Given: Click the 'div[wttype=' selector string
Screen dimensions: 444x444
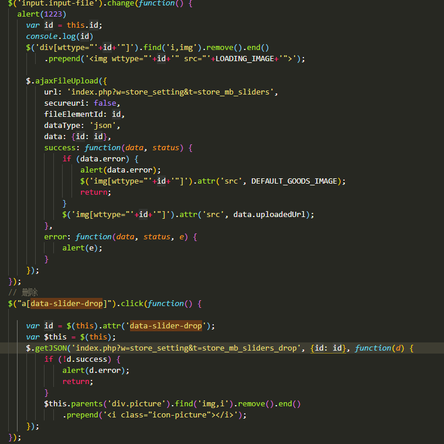Looking at the screenshot, I should pos(66,48).
